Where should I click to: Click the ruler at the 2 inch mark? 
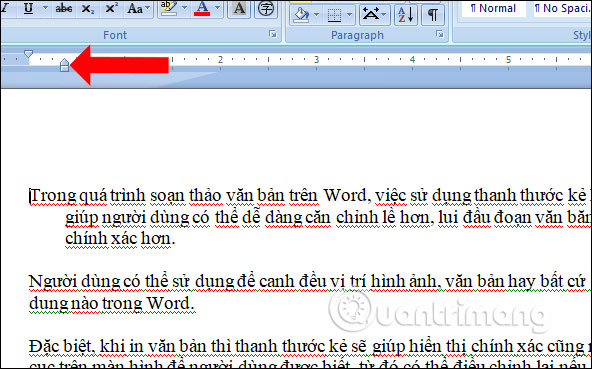[x=220, y=59]
